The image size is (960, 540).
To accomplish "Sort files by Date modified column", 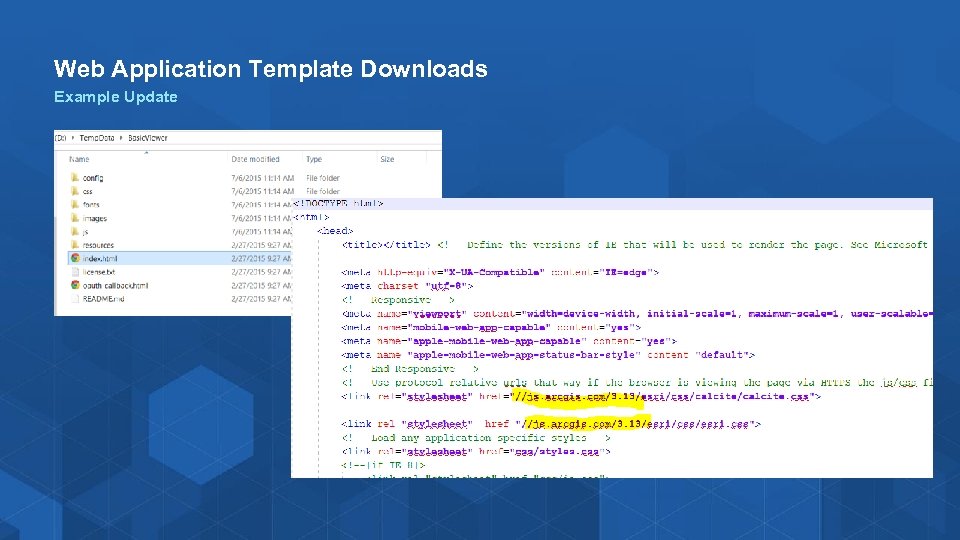I will pos(255,159).
